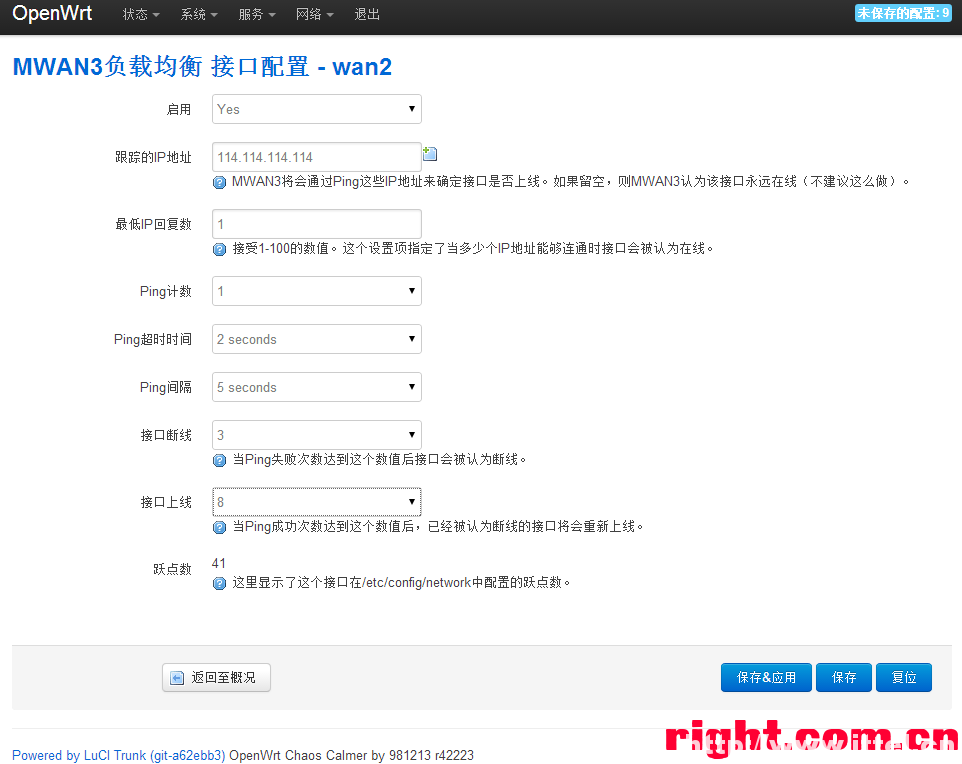This screenshot has height=764, width=962.
Task: Open the 服务 menu
Action: pyautogui.click(x=256, y=14)
